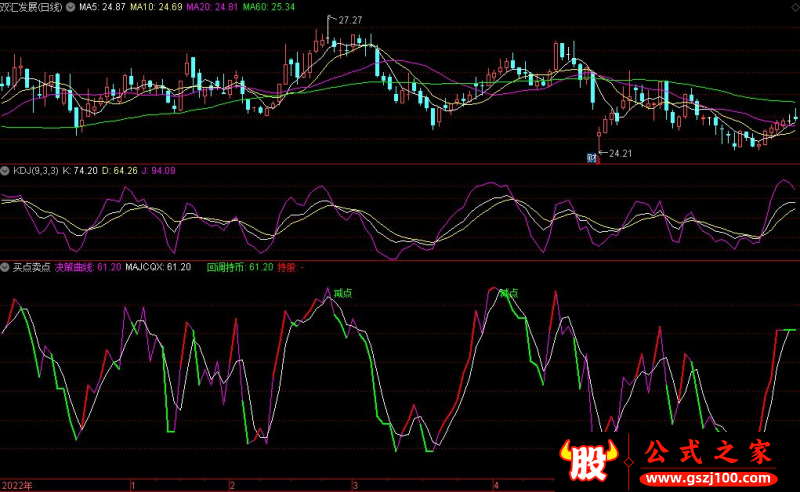Click the D: 64.26 value
Viewport: 800px width, 492px height.
point(119,170)
